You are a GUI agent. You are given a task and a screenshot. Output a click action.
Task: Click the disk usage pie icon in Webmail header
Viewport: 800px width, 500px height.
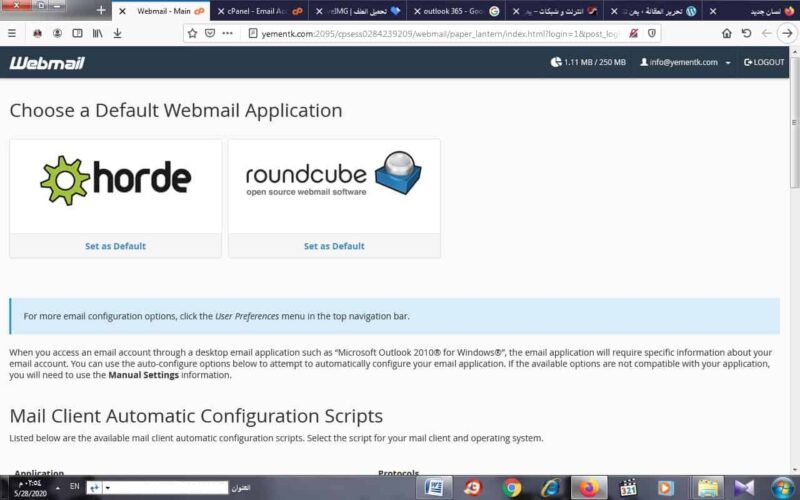[556, 62]
